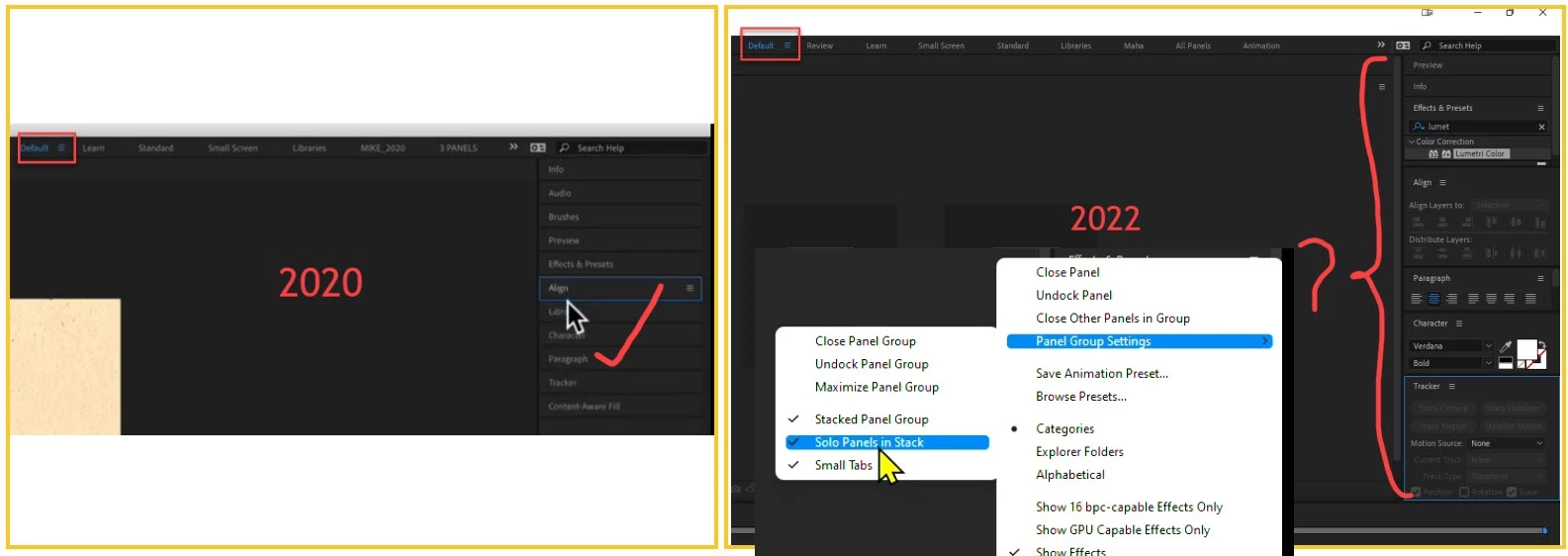Switch to Review workspace
1568x556 pixels.
819,46
